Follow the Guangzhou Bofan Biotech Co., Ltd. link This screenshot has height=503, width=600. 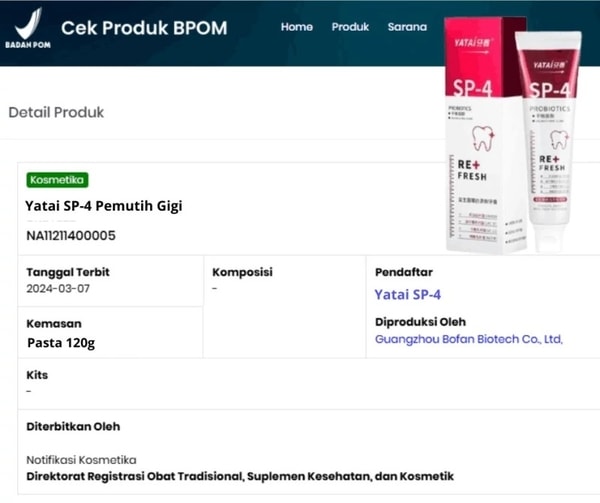[468, 339]
